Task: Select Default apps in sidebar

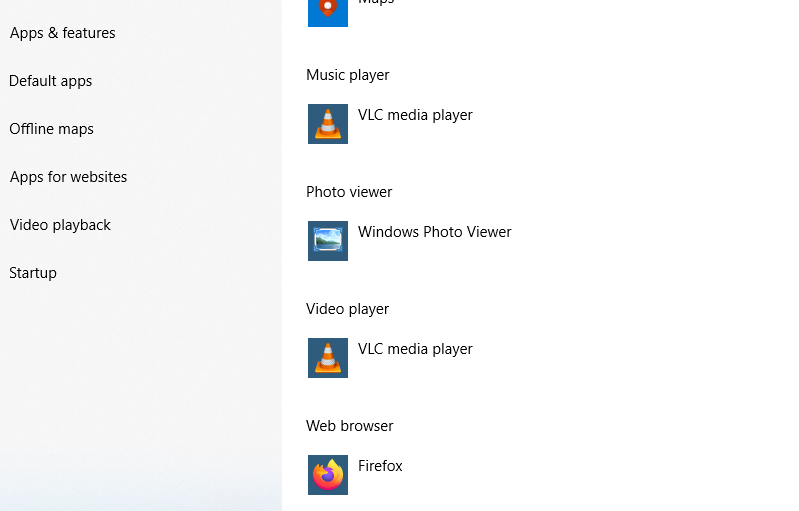Action: (50, 81)
